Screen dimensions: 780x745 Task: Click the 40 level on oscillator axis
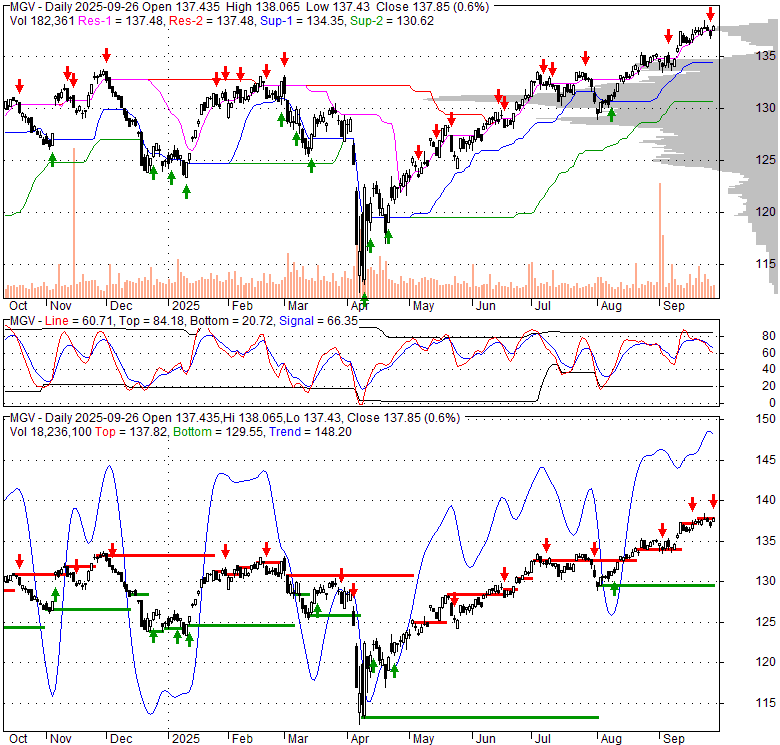tap(769, 369)
